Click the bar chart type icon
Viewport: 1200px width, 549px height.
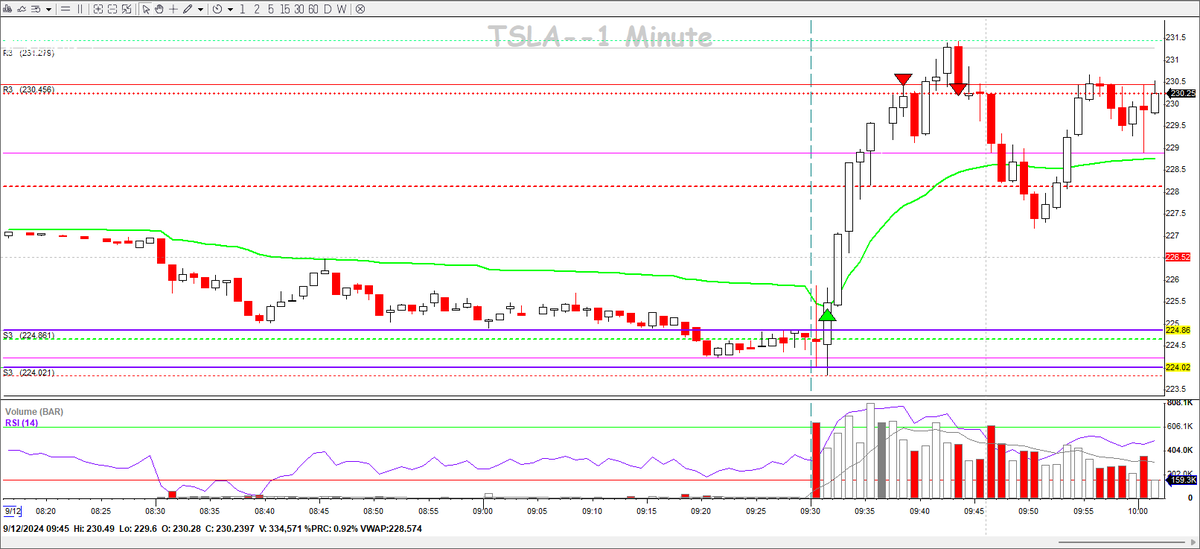(x=8, y=9)
